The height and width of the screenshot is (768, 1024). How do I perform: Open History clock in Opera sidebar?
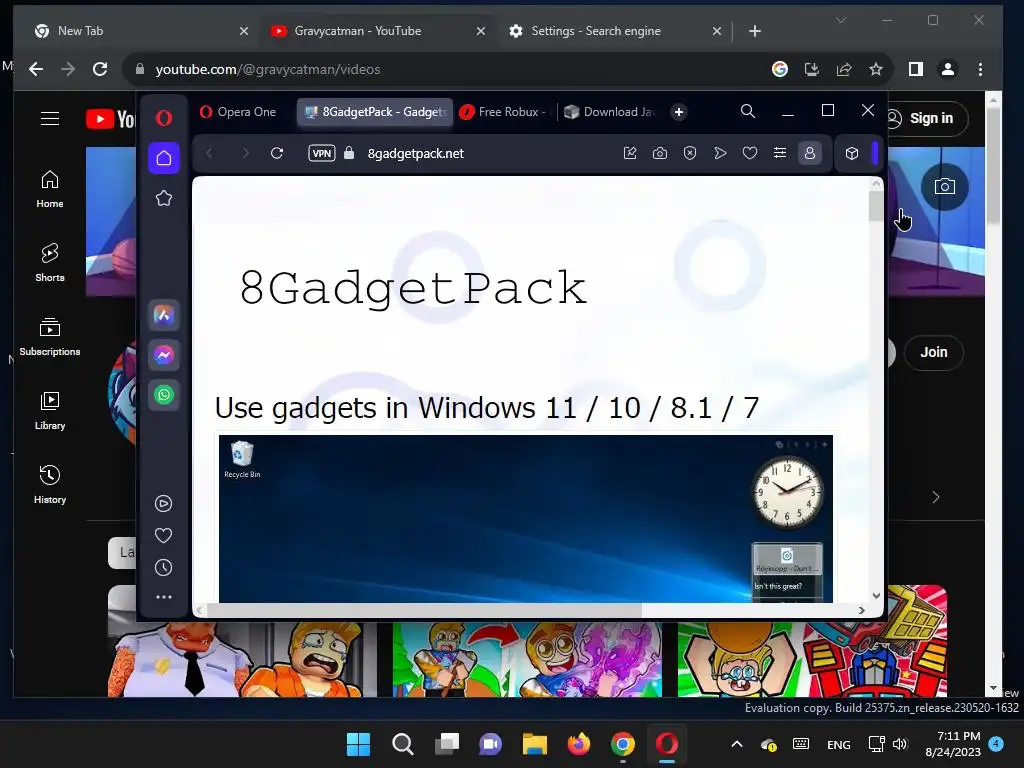(x=163, y=568)
